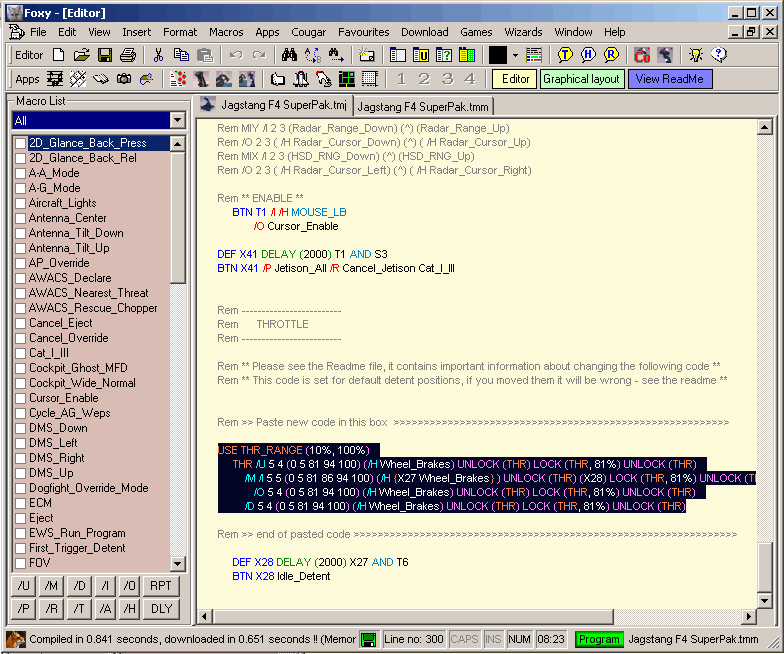Expand the dropdown arrow beside the black color box
784x654 pixels.
click(x=515, y=55)
